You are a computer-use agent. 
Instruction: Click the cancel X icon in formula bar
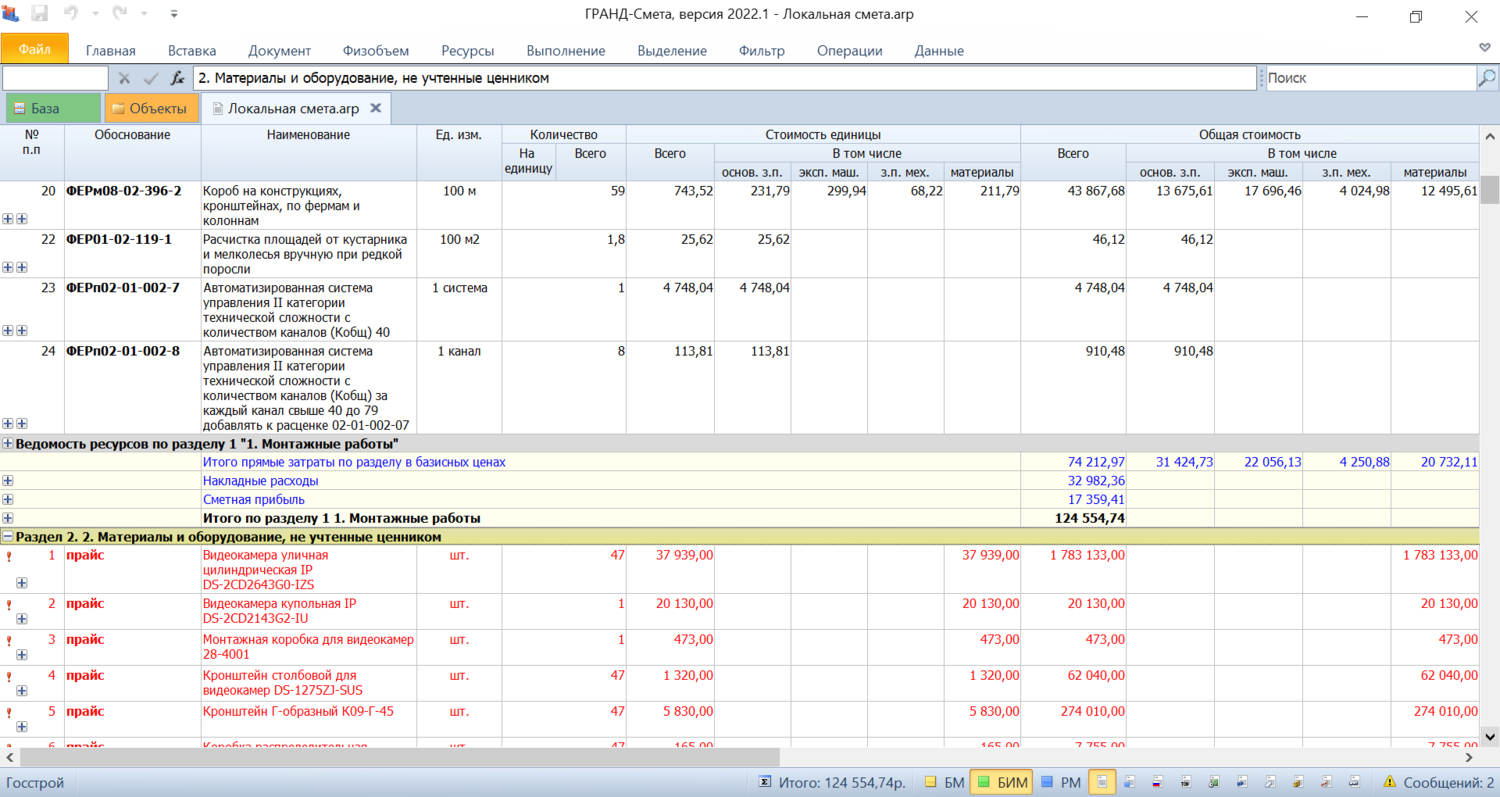[x=125, y=78]
